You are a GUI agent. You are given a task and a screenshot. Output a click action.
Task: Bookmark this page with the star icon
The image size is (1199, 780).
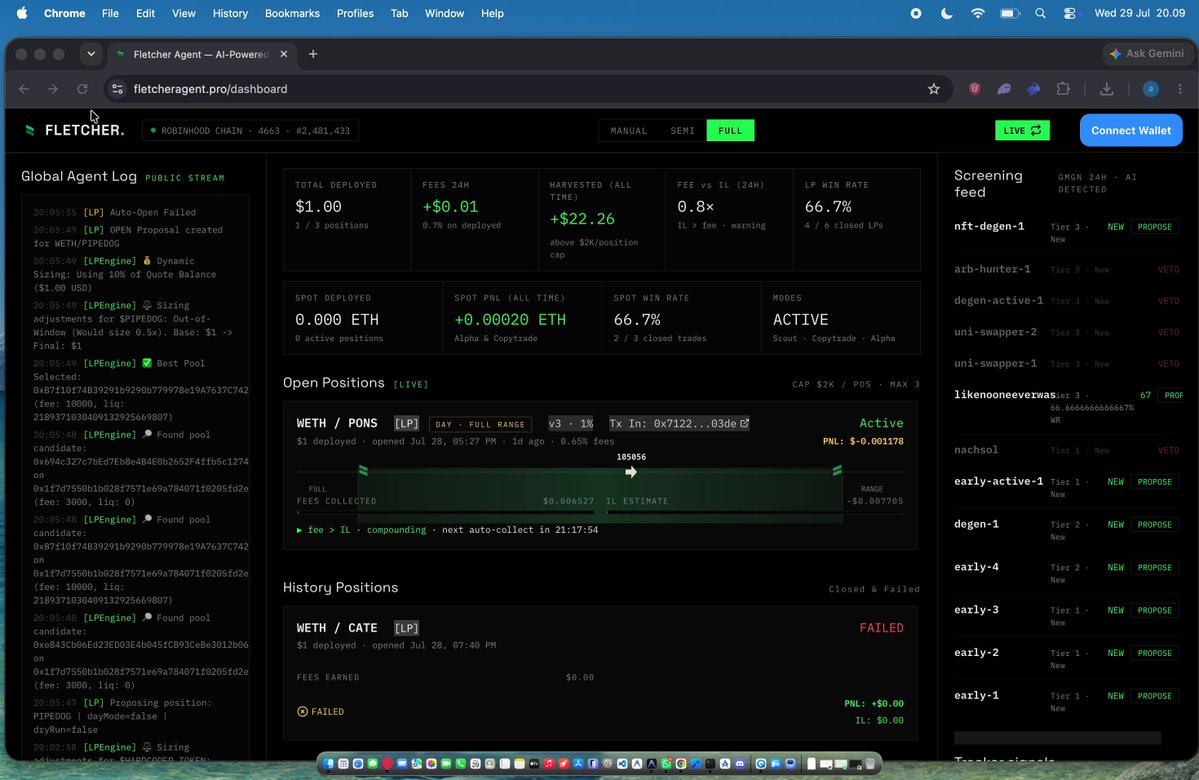934,89
